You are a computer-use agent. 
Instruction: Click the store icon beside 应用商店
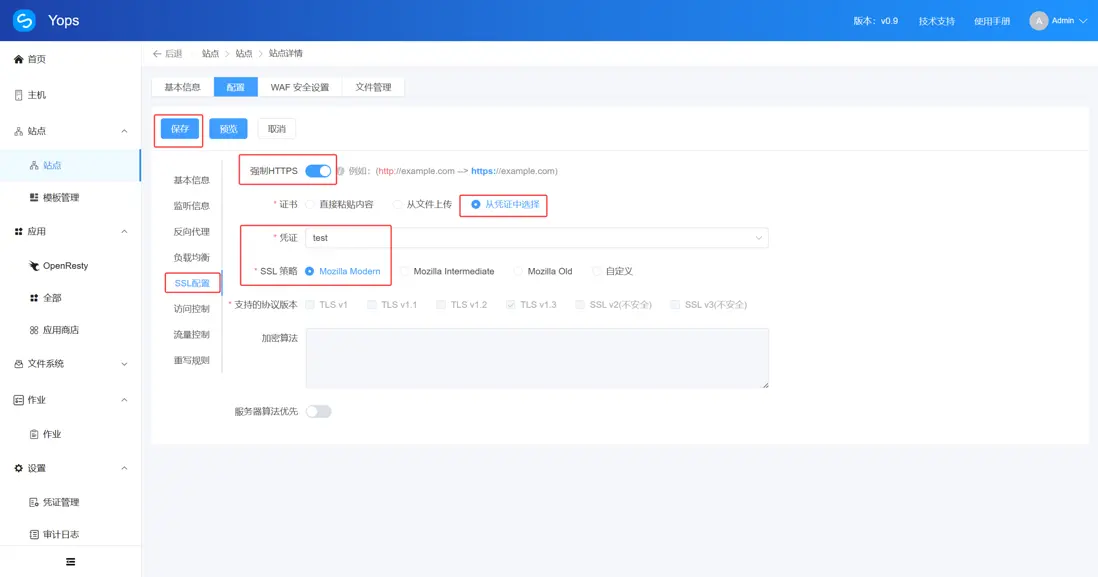pos(34,330)
